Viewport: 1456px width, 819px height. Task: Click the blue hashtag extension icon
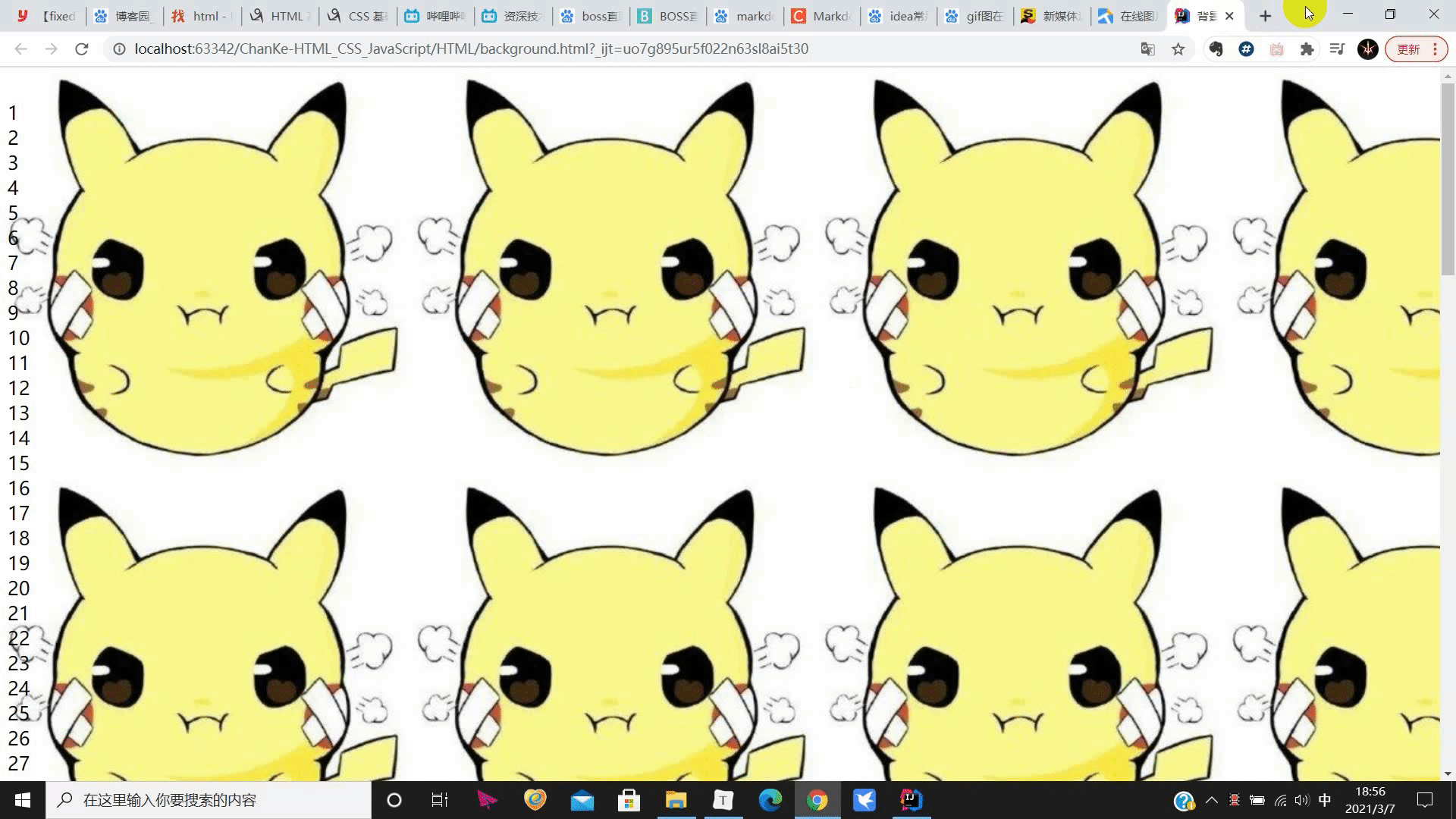(1246, 49)
